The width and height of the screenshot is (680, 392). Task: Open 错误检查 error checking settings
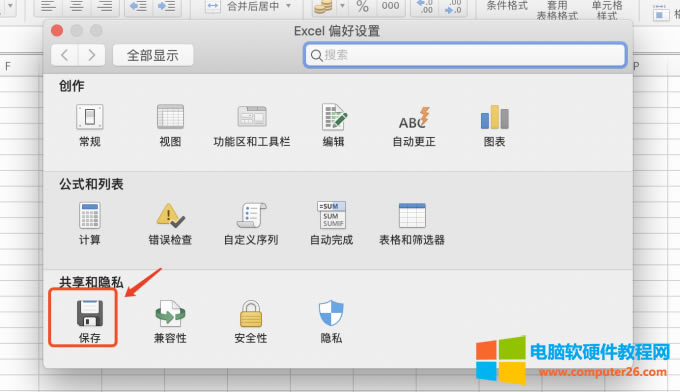pyautogui.click(x=170, y=224)
